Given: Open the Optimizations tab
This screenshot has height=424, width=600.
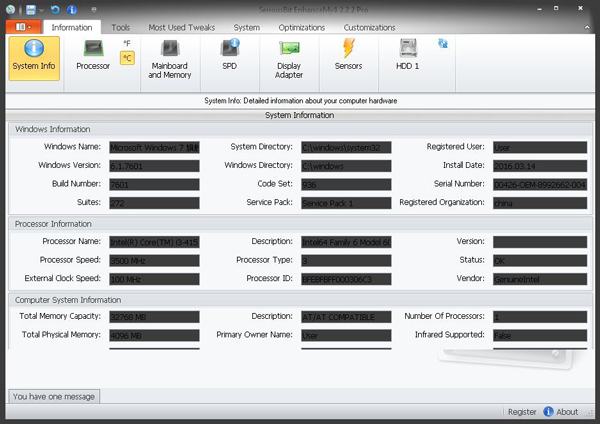Looking at the screenshot, I should [302, 28].
